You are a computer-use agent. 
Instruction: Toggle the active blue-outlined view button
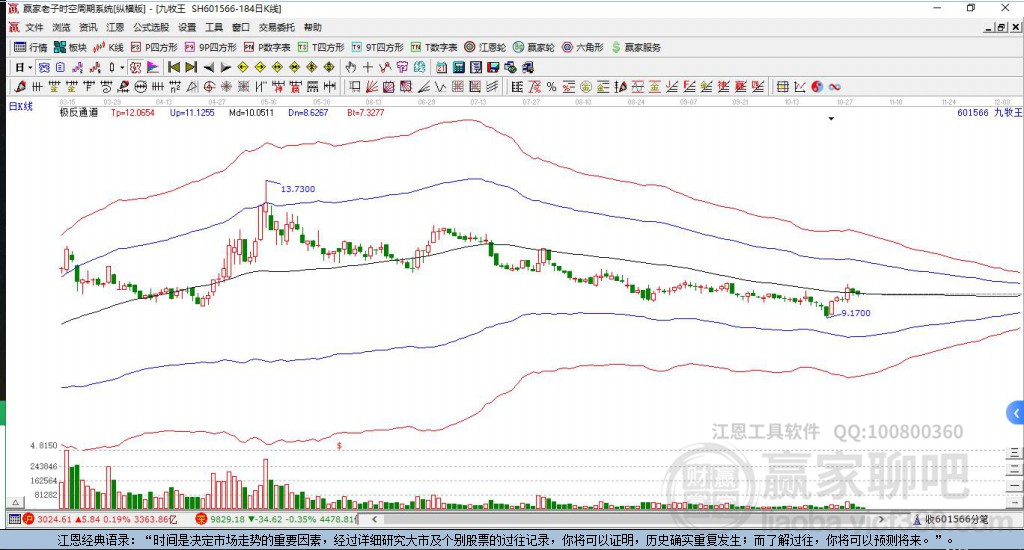(44, 67)
